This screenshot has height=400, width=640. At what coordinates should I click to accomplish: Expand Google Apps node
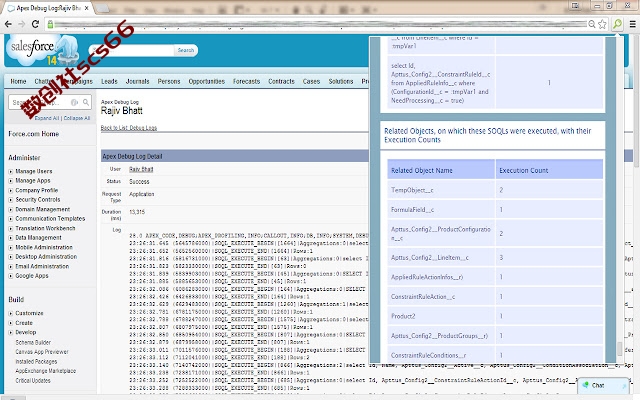pyautogui.click(x=11, y=276)
